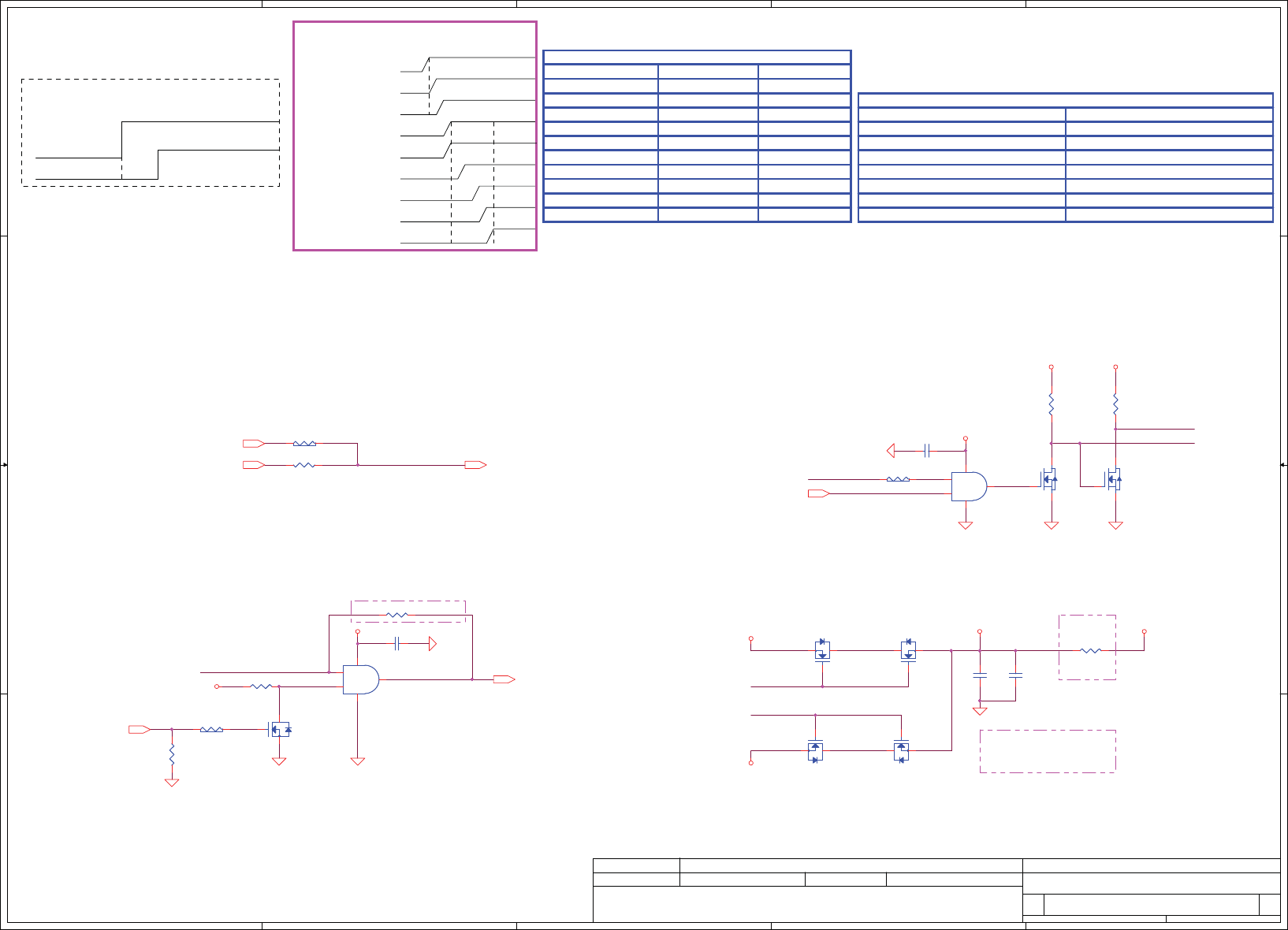Select the lower-right MOSFET in the four-MOSFET switch circuit
The width and height of the screenshot is (1288, 930).
point(901,751)
